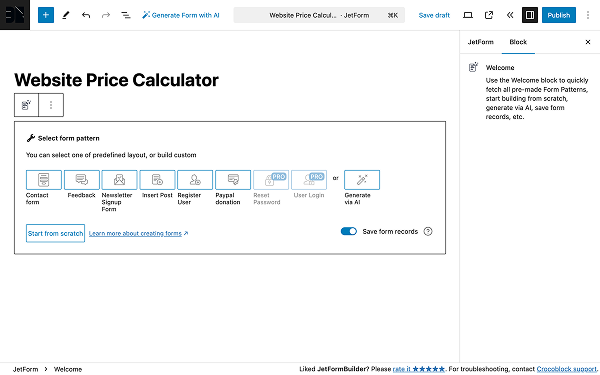Choose the Paypal donation pattern
600x375 pixels.
[233, 180]
